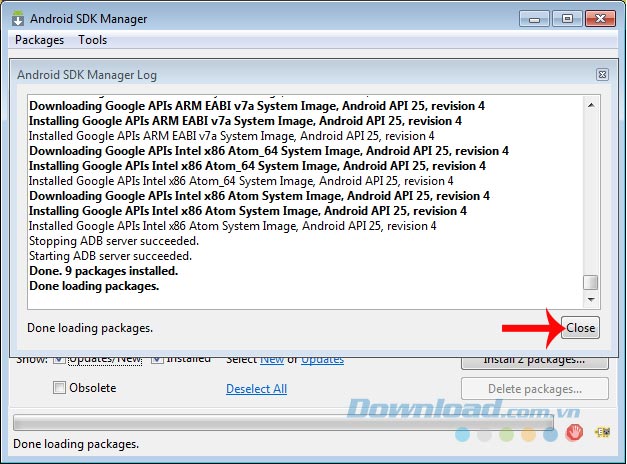Click 'Stopping ADB server succeeded.' line

click(114, 241)
